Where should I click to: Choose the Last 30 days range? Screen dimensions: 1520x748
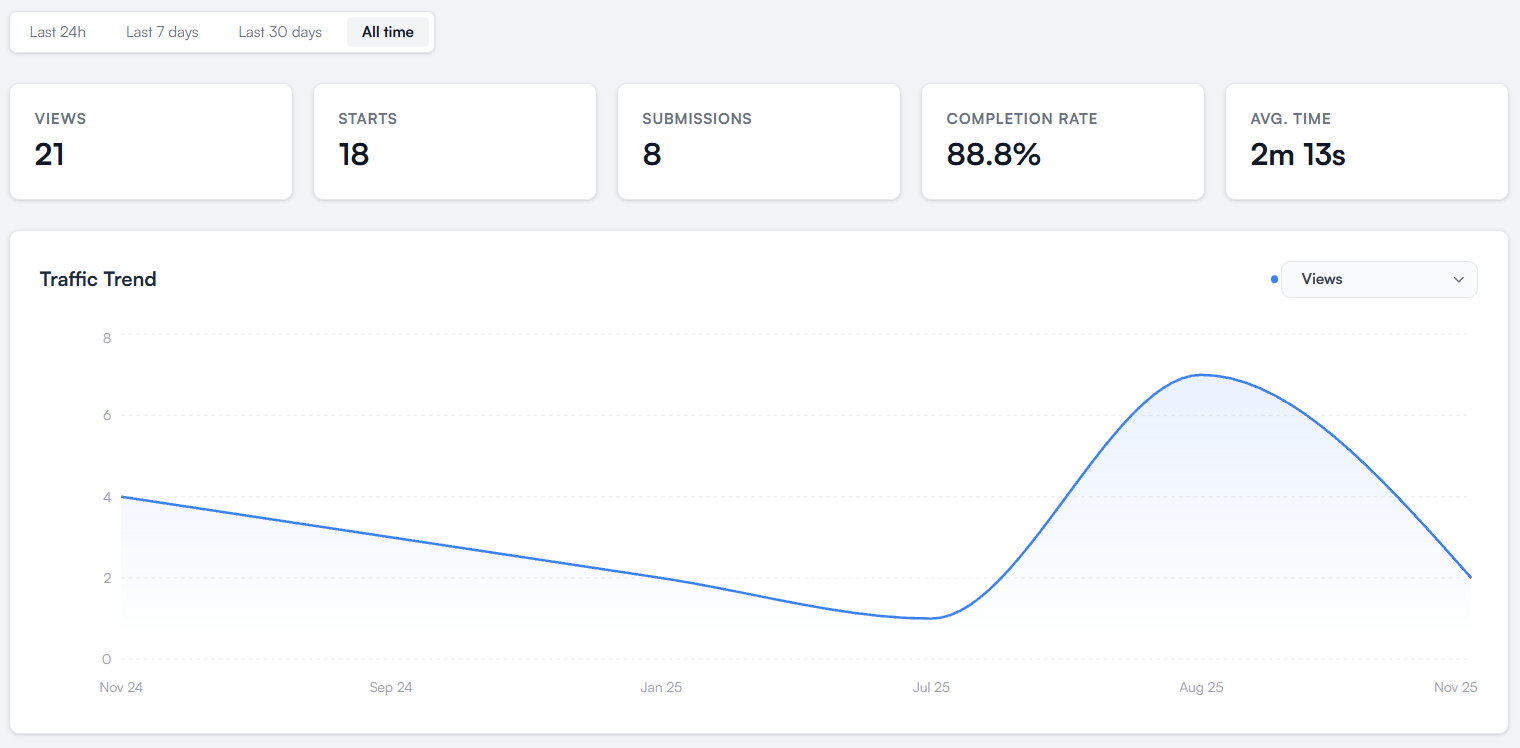pos(280,32)
